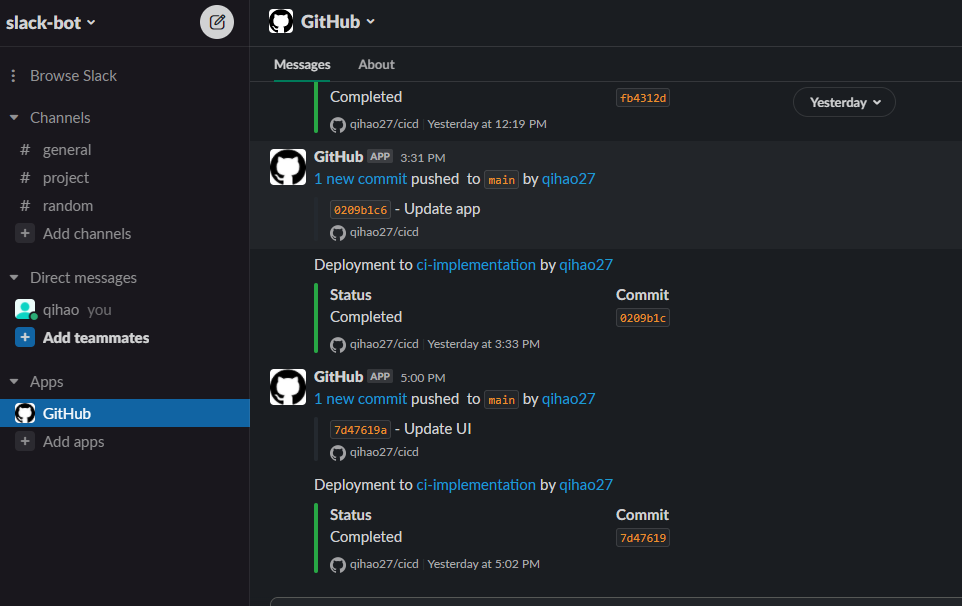Open the Yesterday date jump dropdown
Screen dimensions: 962x606
click(844, 102)
